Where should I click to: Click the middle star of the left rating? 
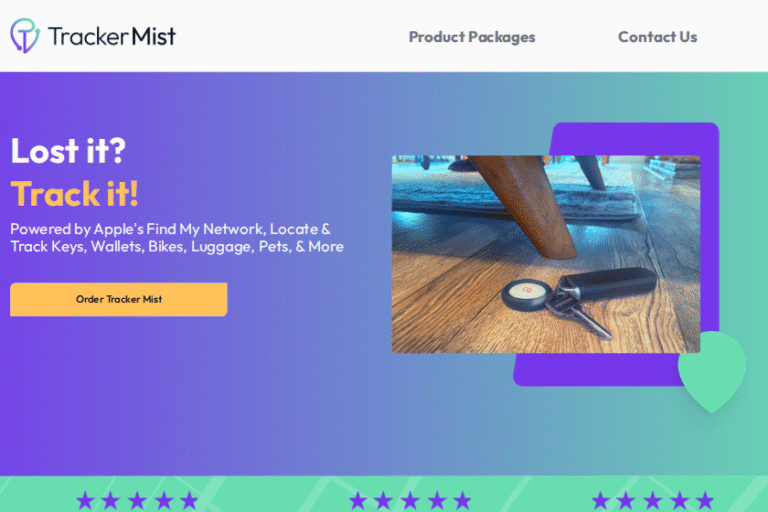(x=137, y=501)
